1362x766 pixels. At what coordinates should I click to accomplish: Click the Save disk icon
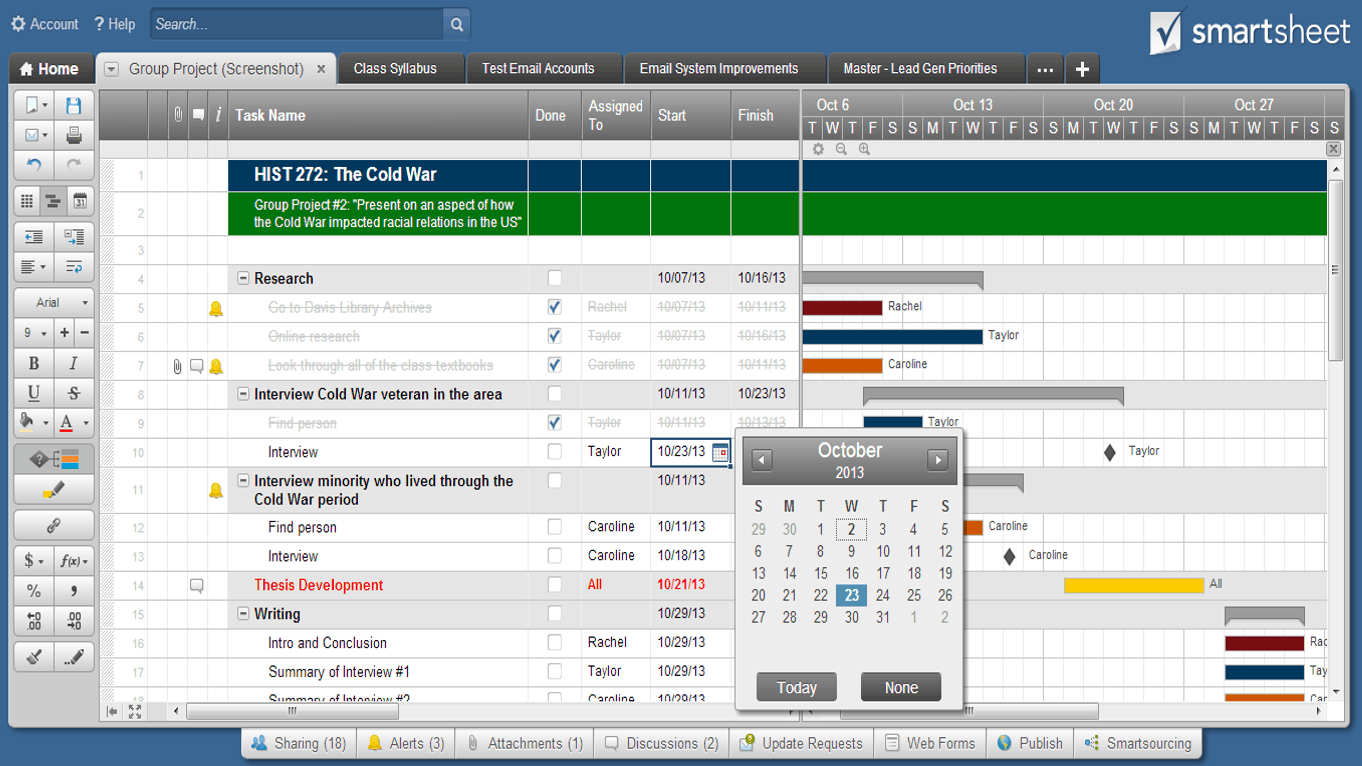coord(74,105)
